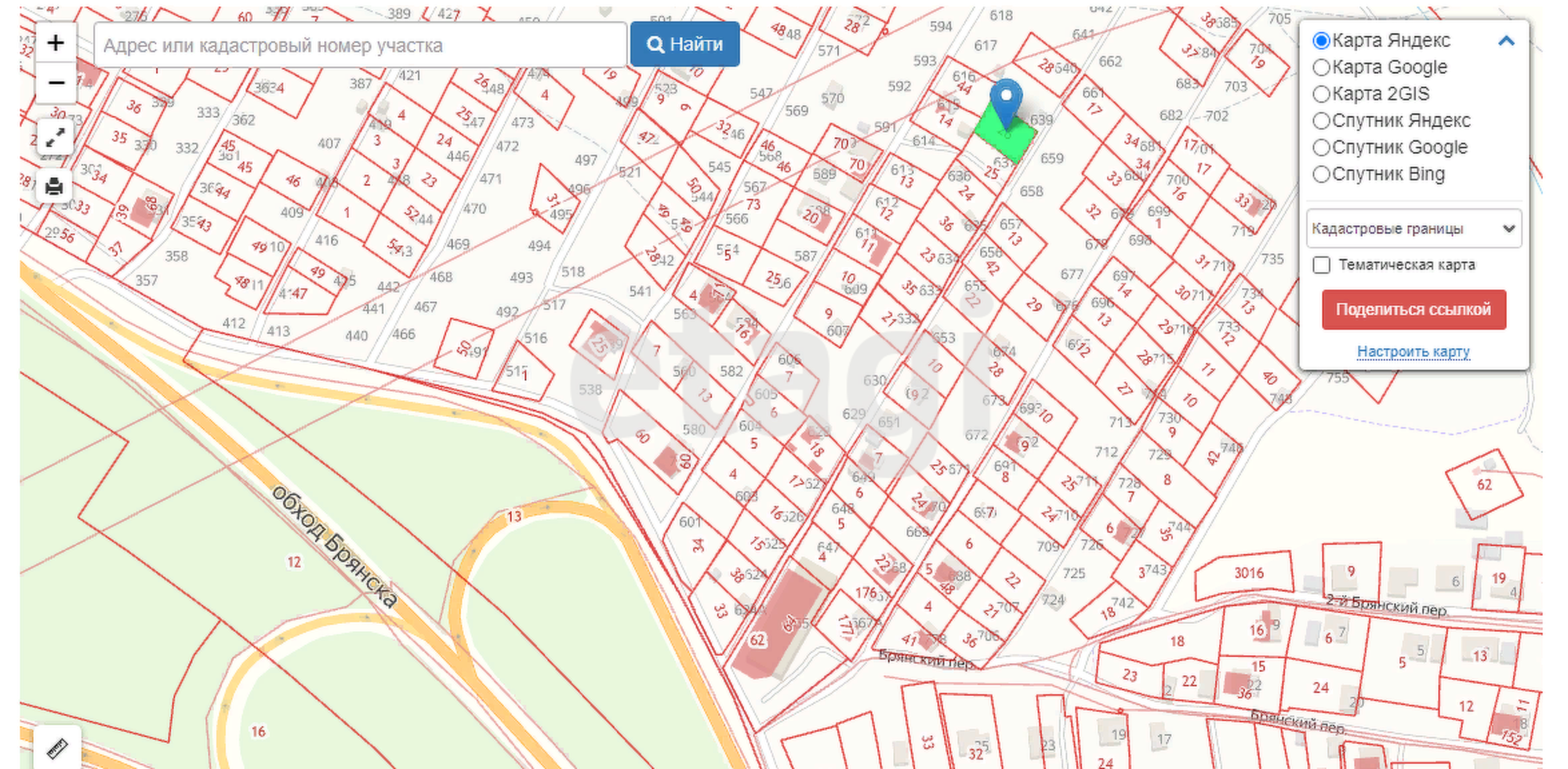Screen dimensions: 1568x769
Task: Select Спутник Яндекс radio option
Action: click(1321, 121)
